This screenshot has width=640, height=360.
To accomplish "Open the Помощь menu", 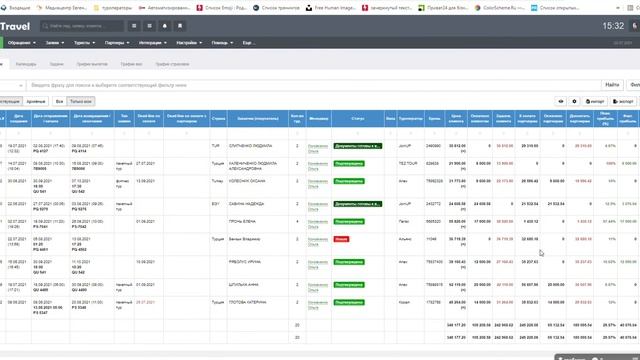I will tap(222, 43).
